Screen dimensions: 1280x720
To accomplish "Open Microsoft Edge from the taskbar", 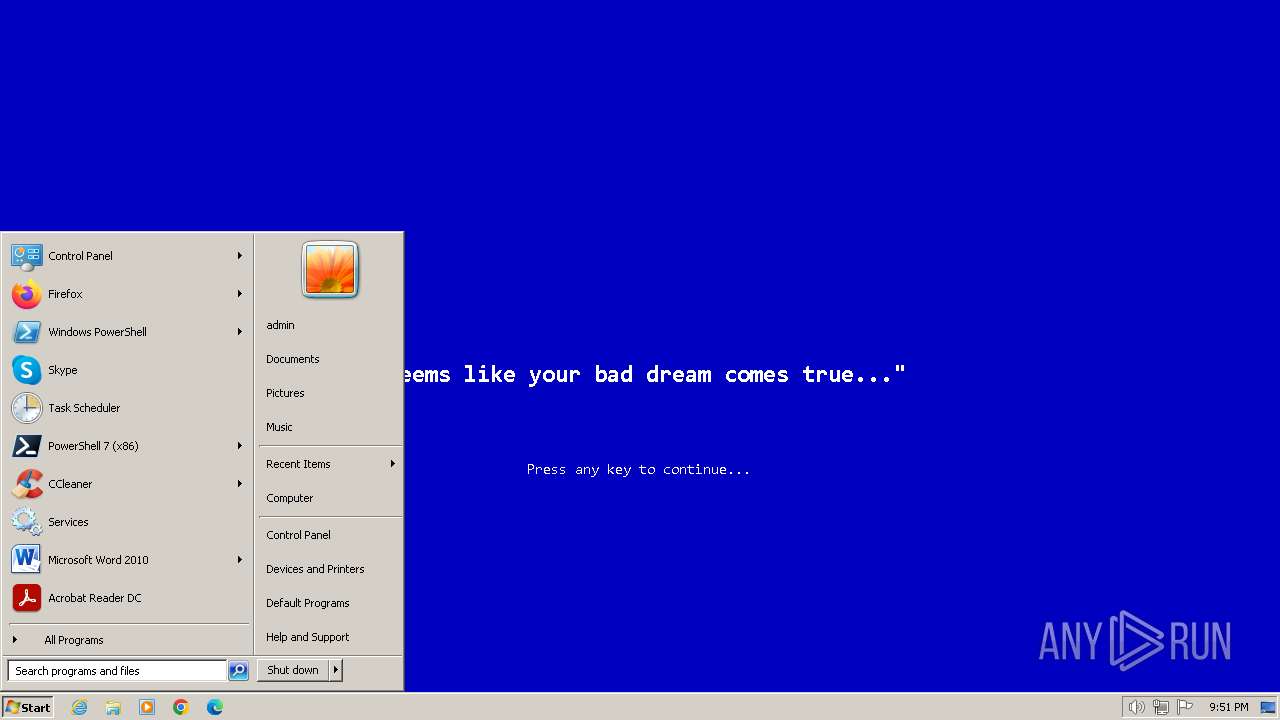I will [215, 707].
